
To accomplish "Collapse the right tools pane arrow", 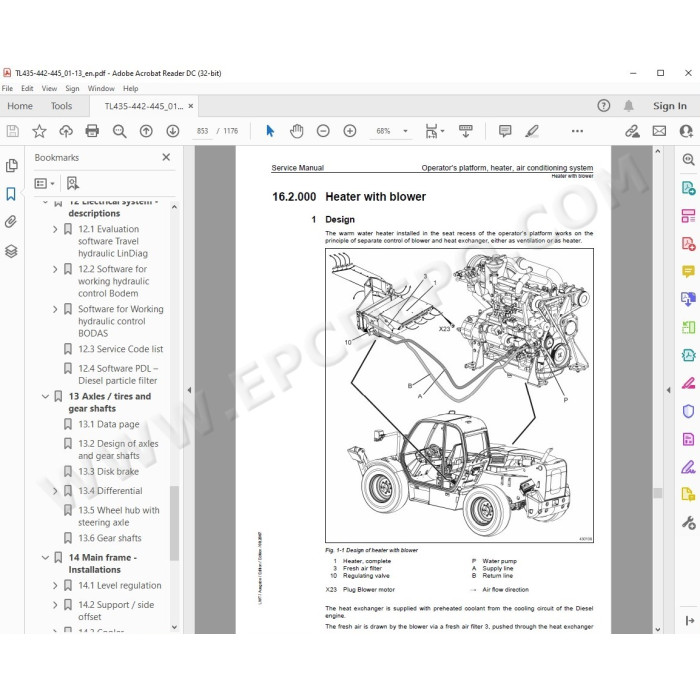I will tap(668, 390).
